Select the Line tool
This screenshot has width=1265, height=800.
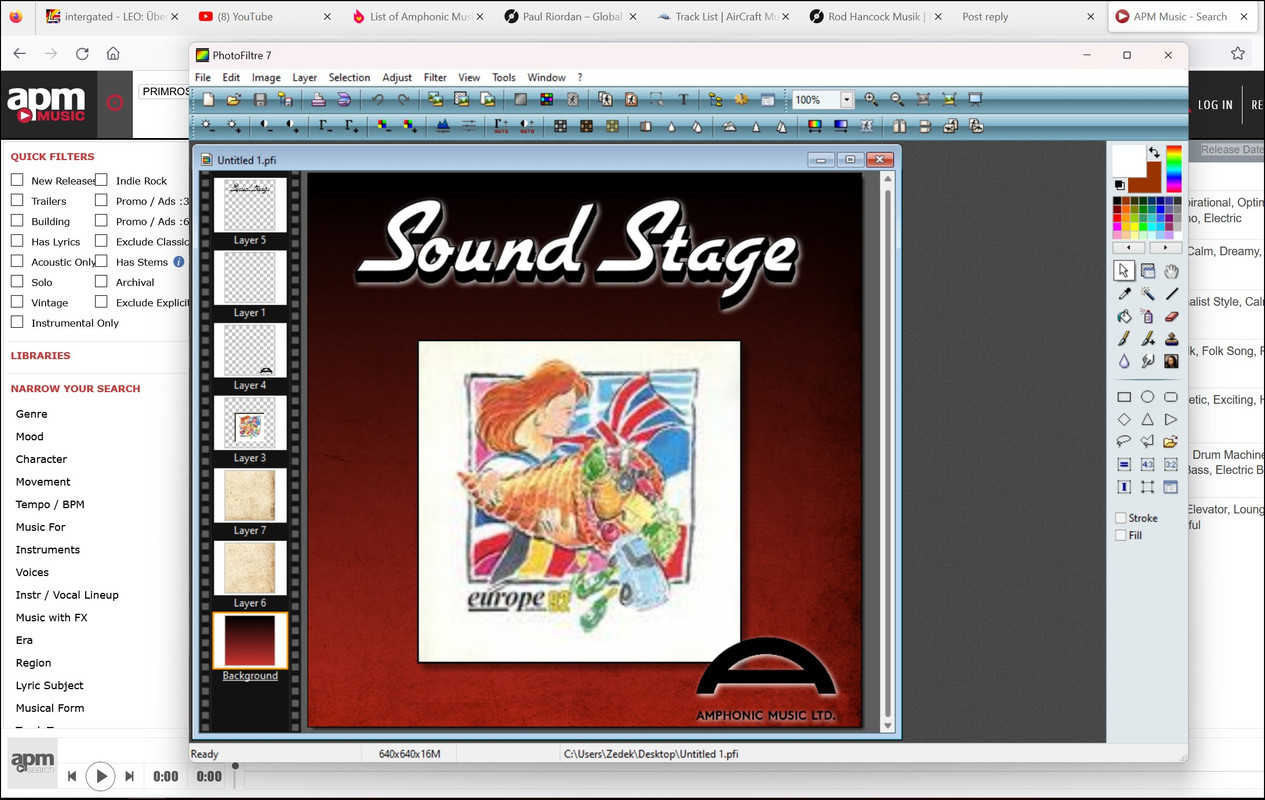[1171, 293]
